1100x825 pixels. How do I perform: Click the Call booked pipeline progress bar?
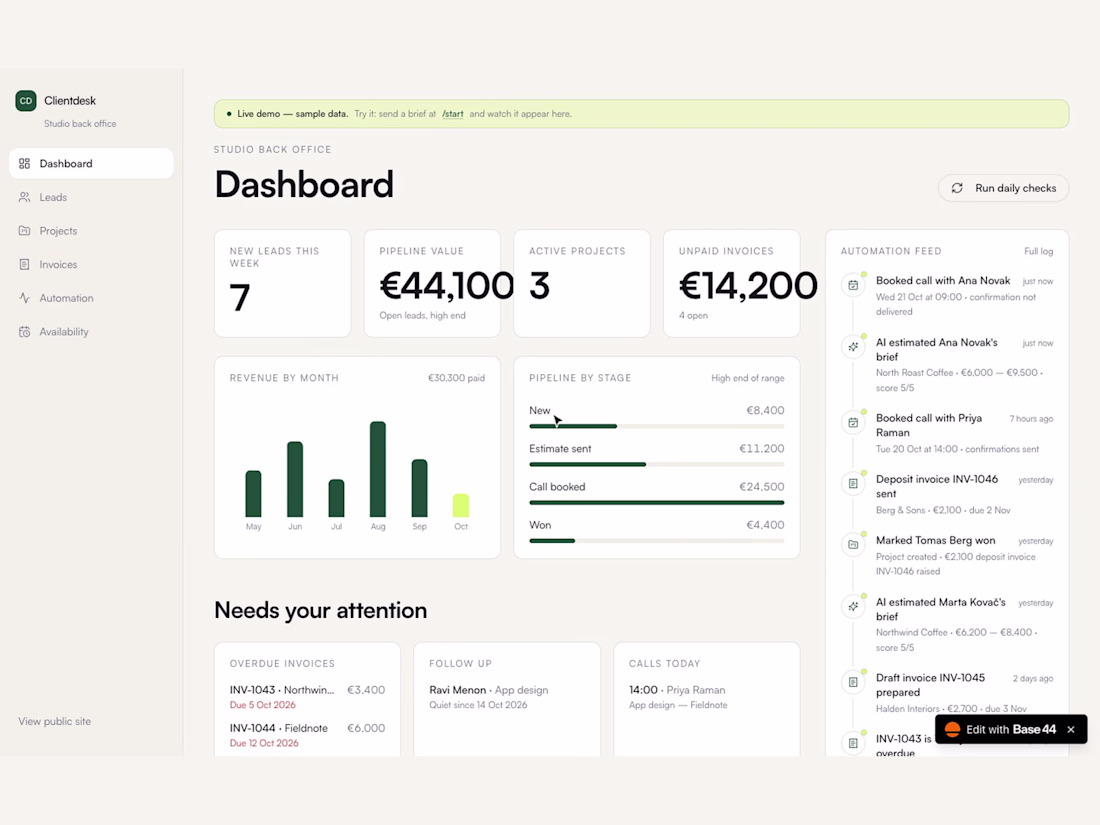pos(657,503)
